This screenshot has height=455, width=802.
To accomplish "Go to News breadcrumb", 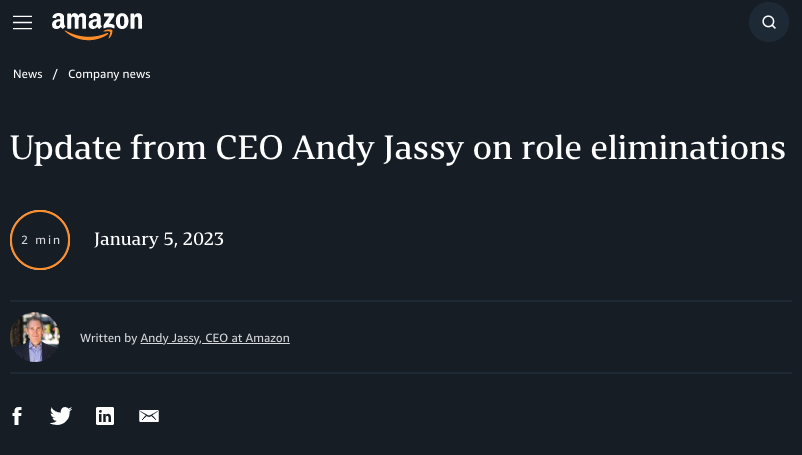I will click(28, 74).
